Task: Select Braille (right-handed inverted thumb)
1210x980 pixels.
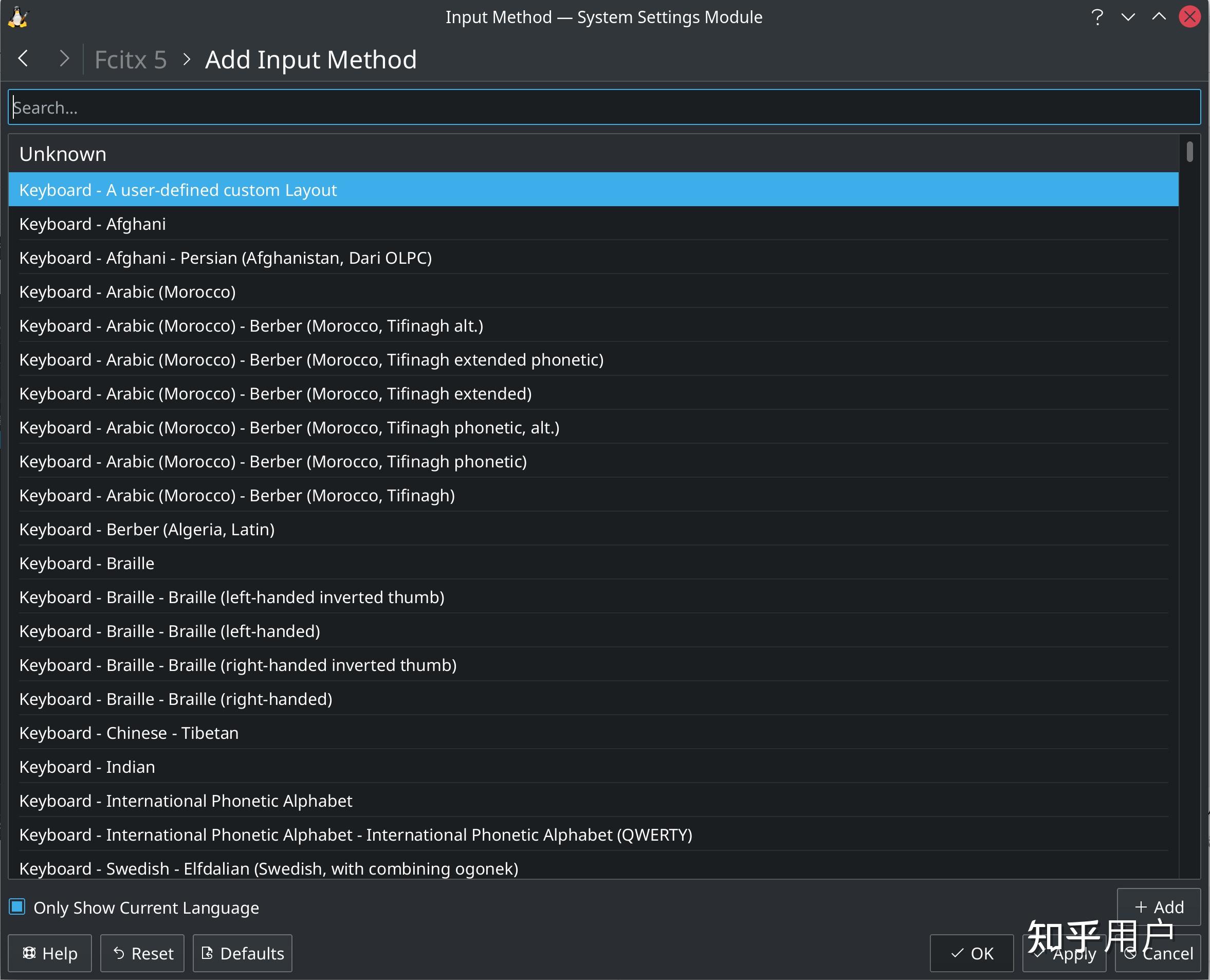Action: [593, 664]
